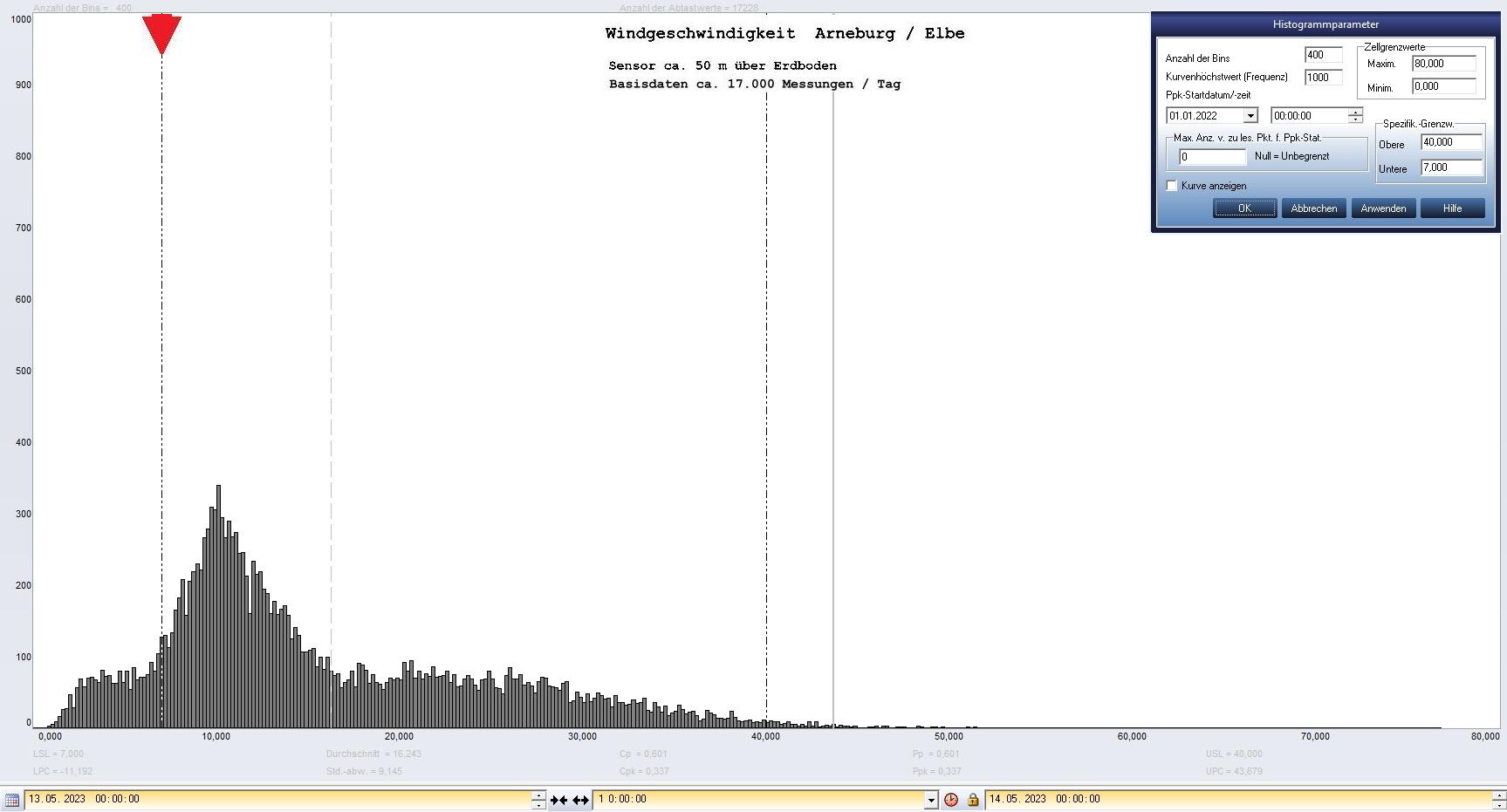Click the Untere specification limit field
The height and width of the screenshot is (812, 1507).
pyautogui.click(x=1450, y=167)
